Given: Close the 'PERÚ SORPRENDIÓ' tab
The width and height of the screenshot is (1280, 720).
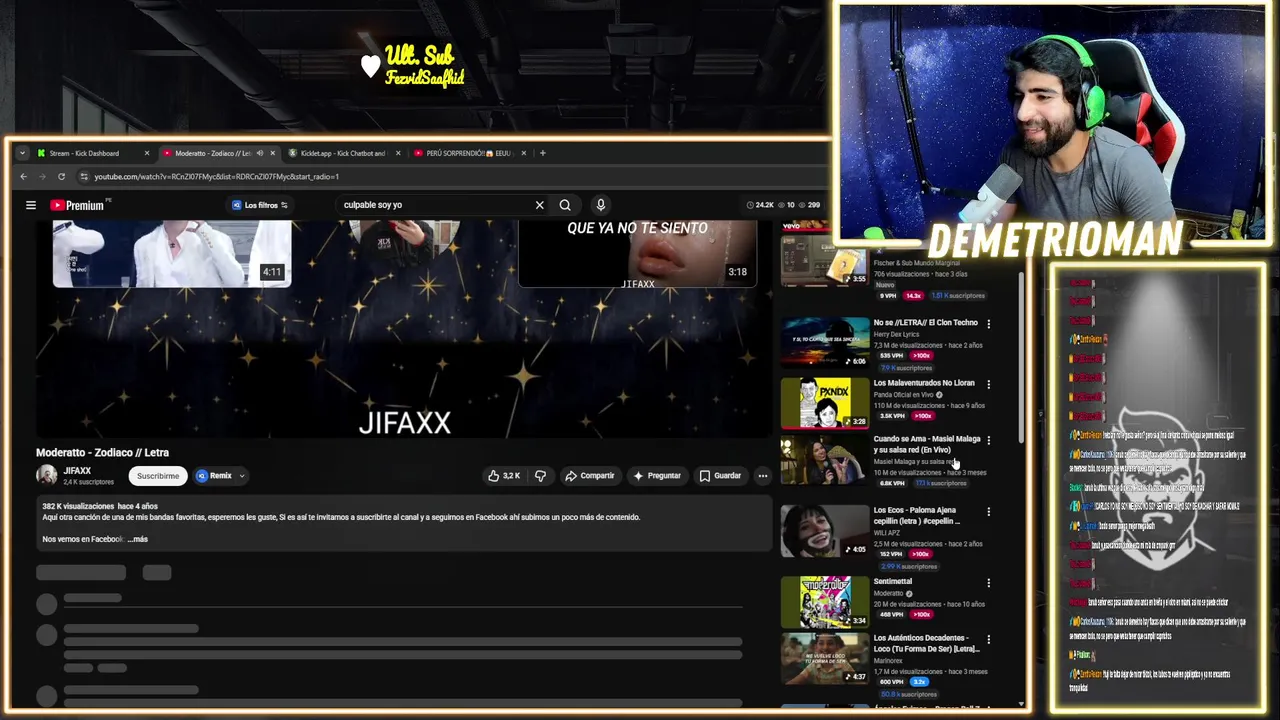Looking at the screenshot, I should [523, 153].
